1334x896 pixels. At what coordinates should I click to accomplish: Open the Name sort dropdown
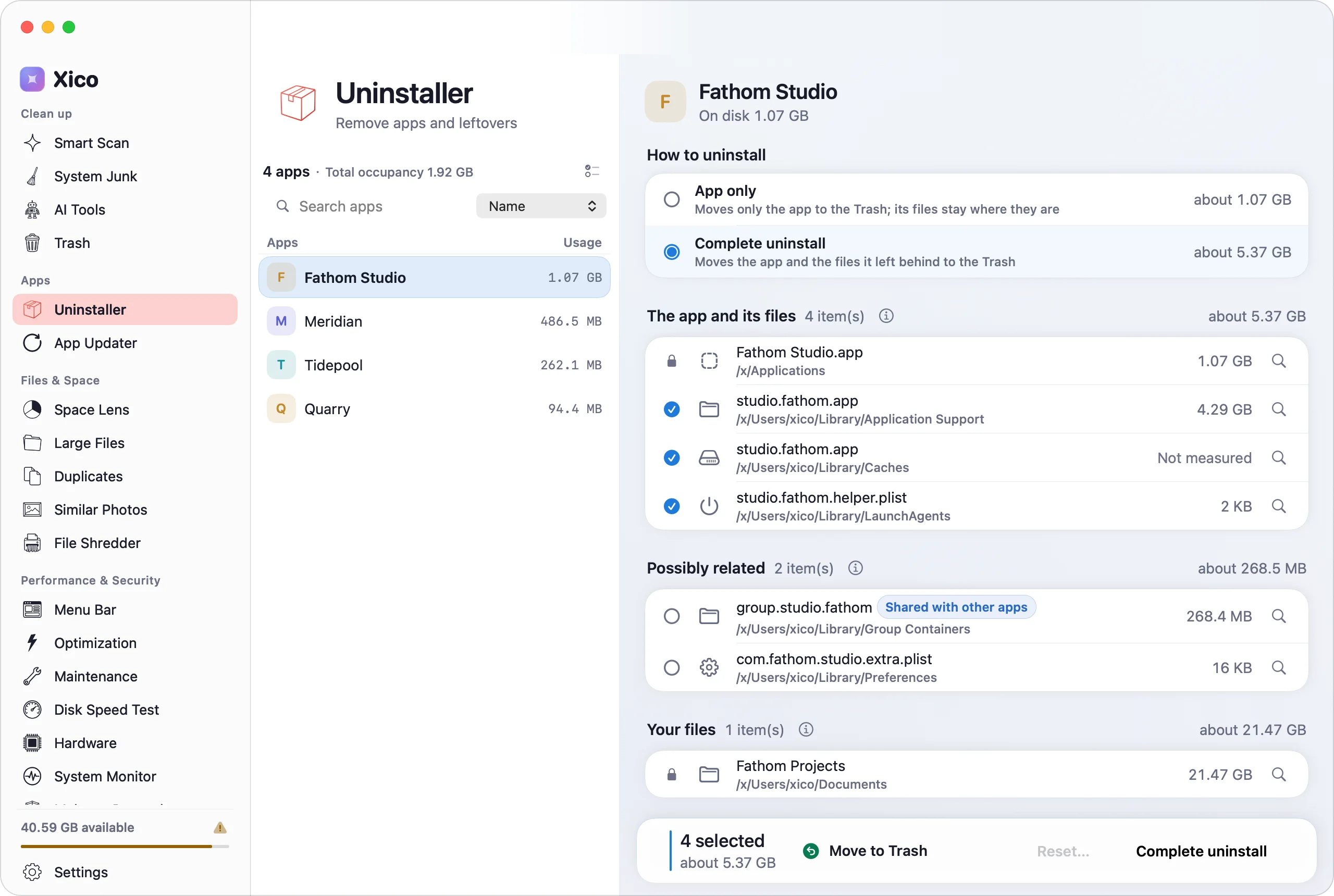pyautogui.click(x=541, y=206)
